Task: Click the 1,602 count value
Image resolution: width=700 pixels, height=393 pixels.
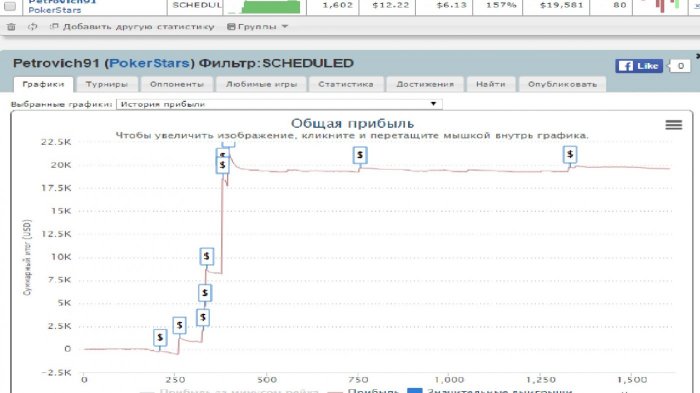Action: coord(337,5)
